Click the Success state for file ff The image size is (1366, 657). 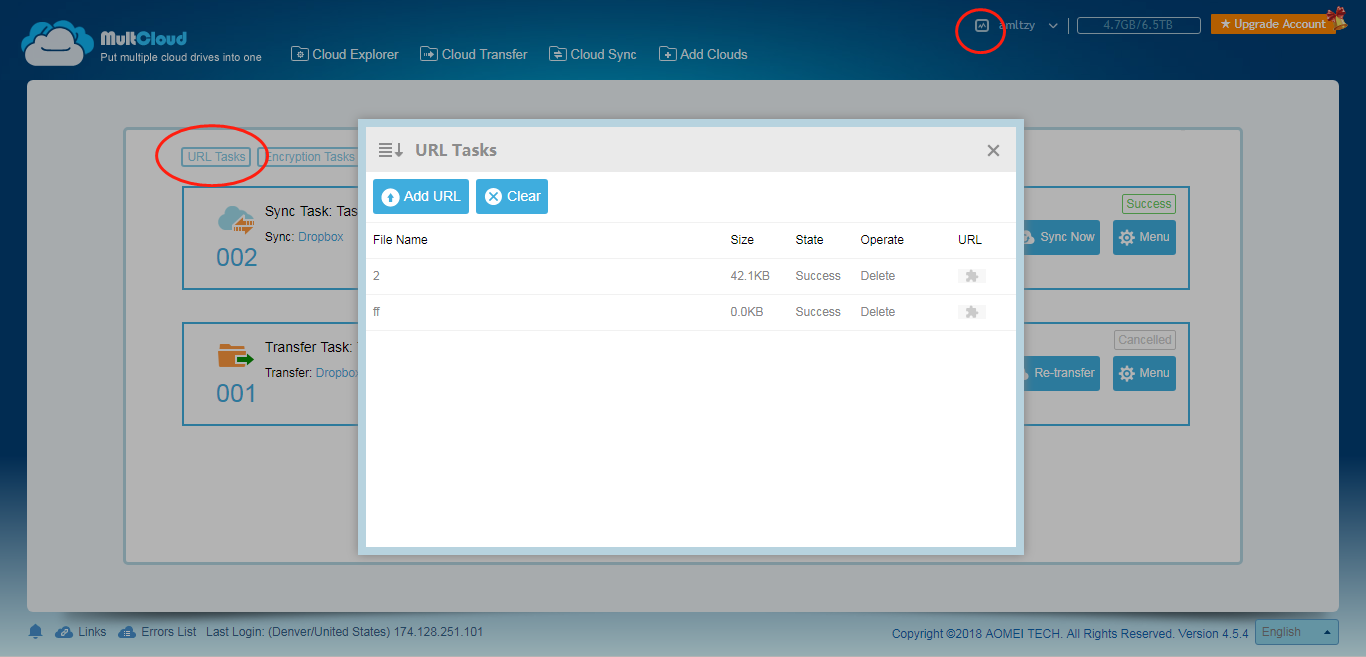[818, 312]
